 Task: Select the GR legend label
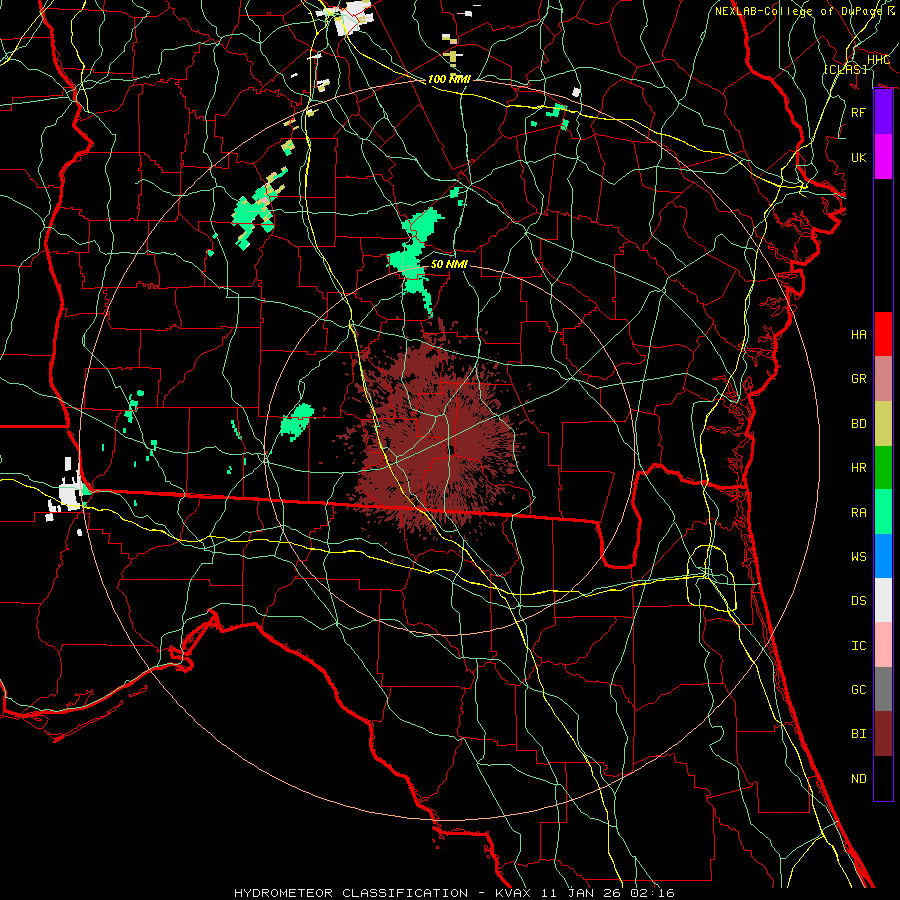pos(859,379)
